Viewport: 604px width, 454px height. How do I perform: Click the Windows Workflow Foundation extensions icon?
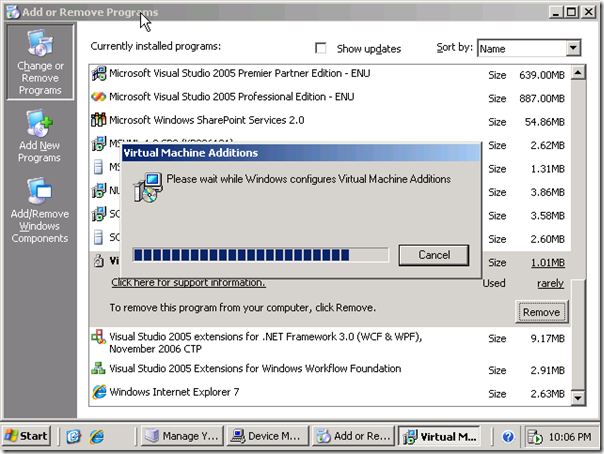pos(99,369)
